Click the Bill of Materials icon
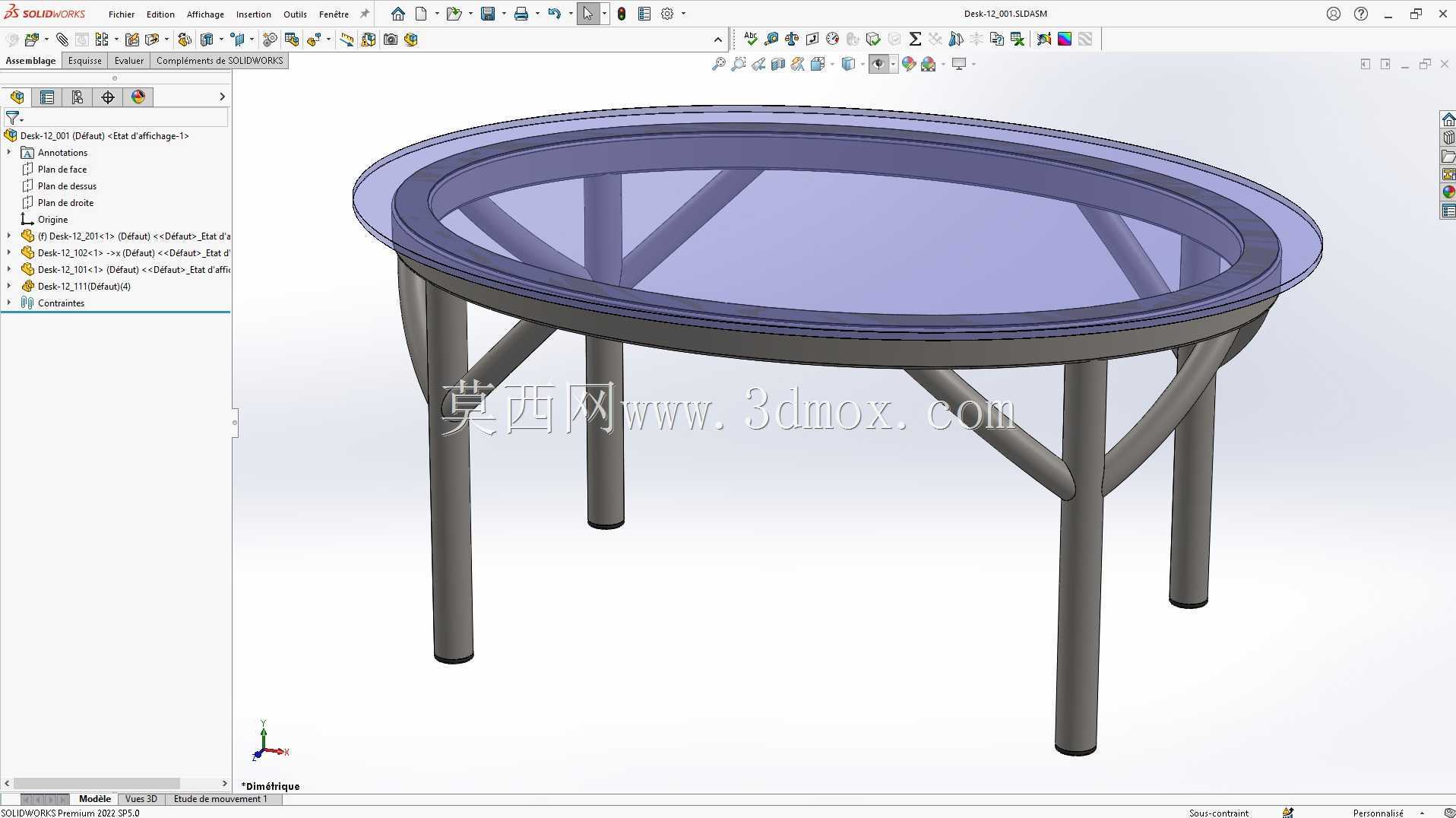The height and width of the screenshot is (818, 1456). point(292,40)
